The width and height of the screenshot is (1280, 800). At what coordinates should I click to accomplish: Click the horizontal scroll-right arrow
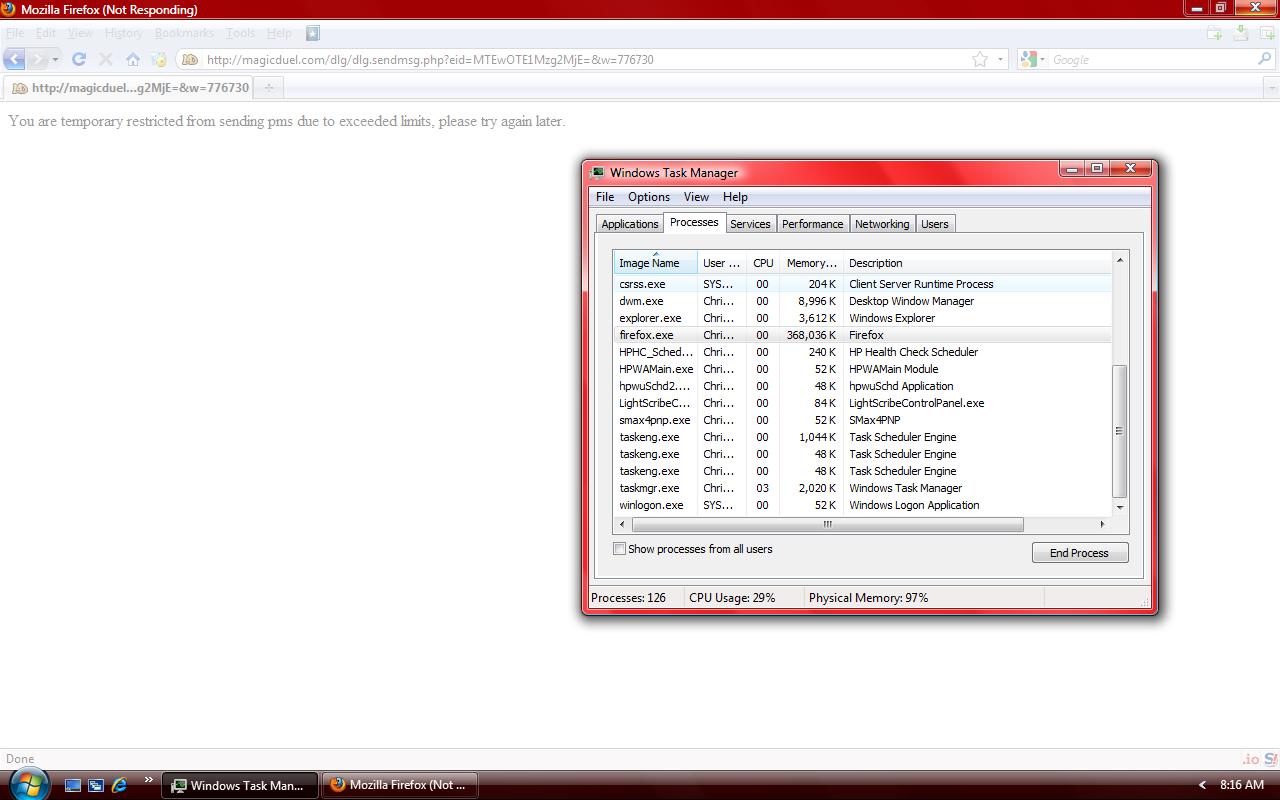(x=1102, y=524)
